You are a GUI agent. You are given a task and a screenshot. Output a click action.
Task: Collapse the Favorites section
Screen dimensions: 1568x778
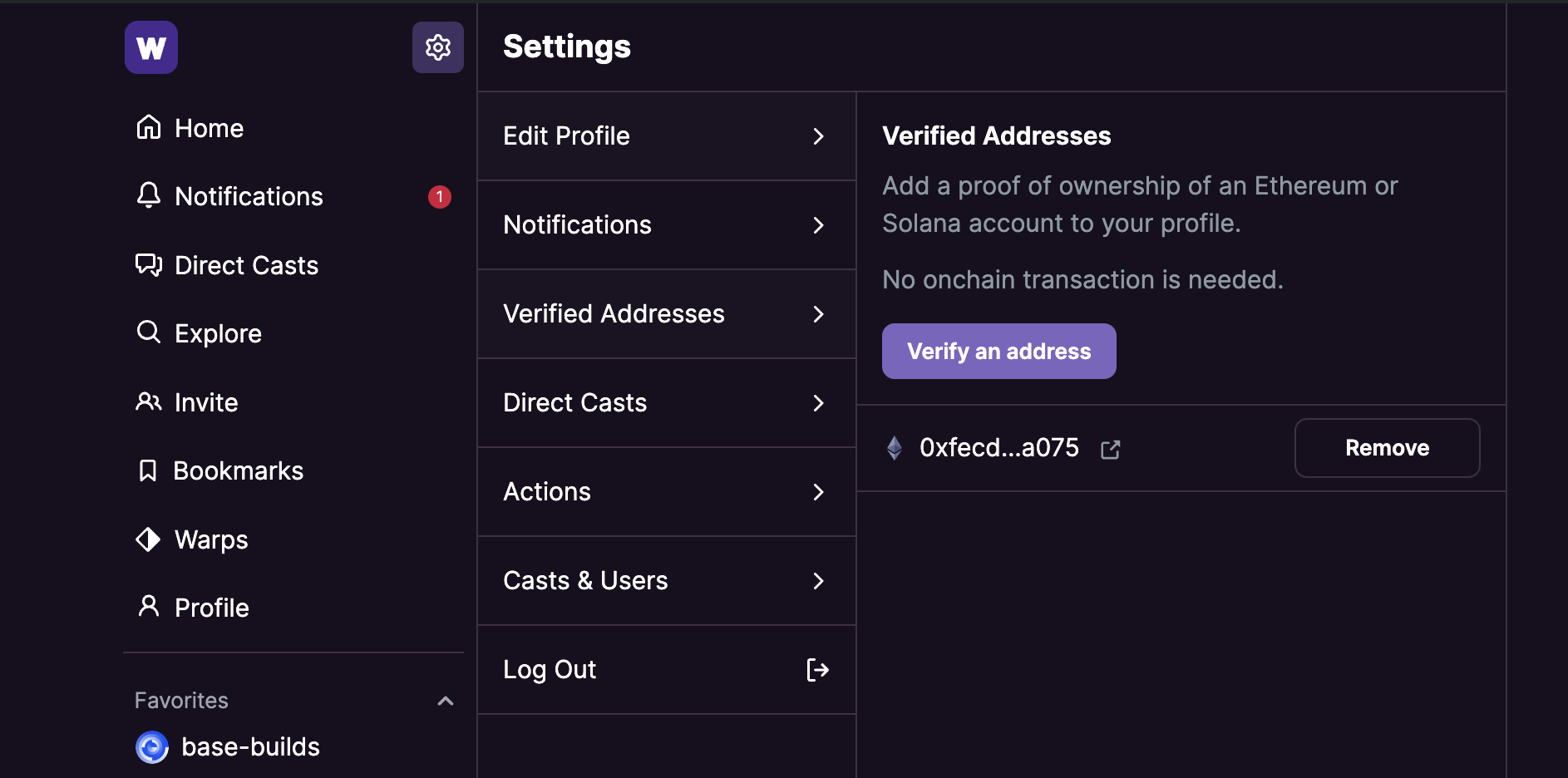click(446, 701)
